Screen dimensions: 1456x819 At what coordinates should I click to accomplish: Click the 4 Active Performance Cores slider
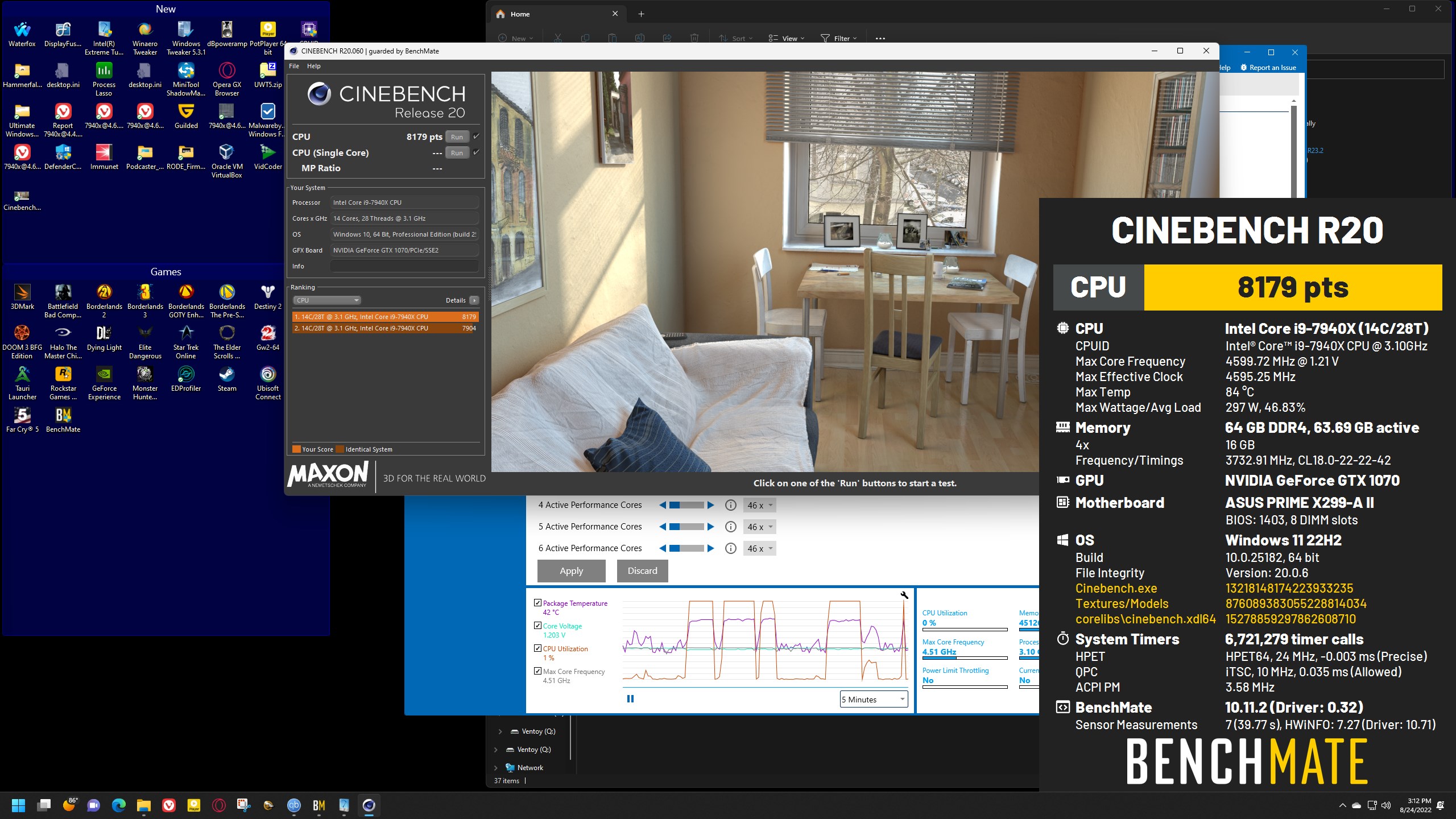(x=686, y=505)
